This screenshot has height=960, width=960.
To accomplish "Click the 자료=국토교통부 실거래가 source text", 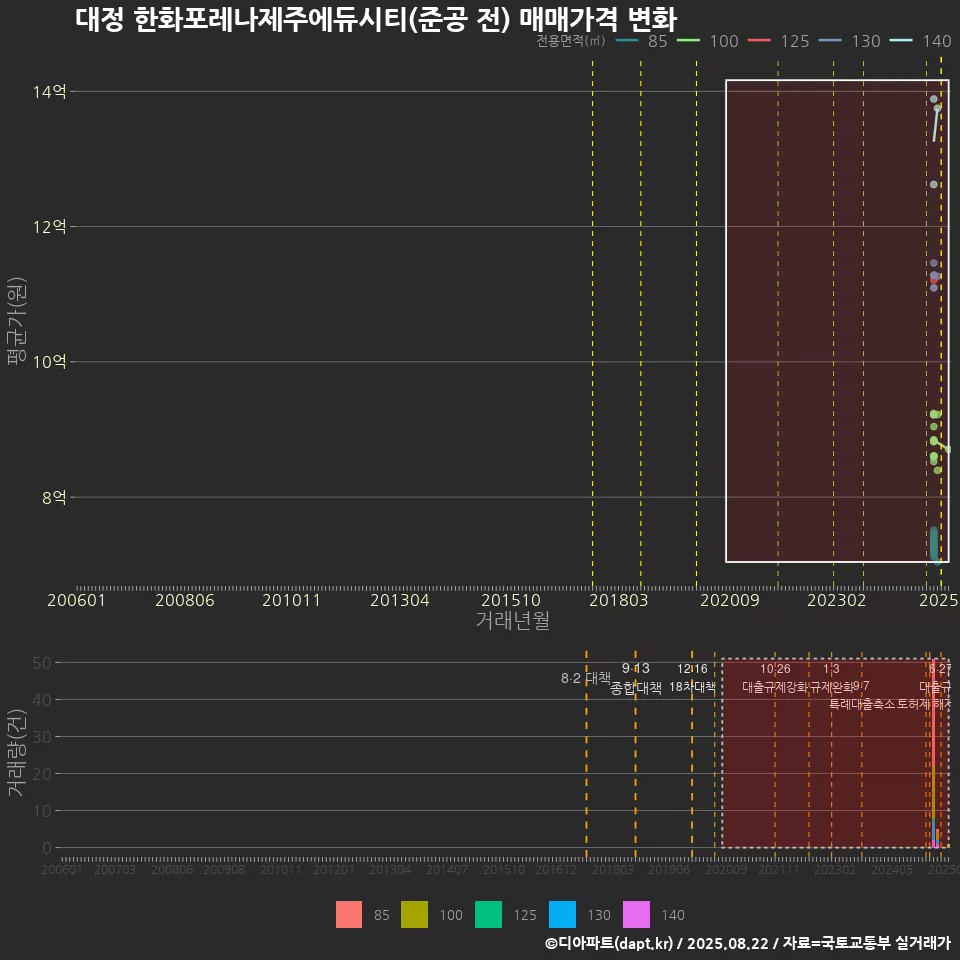I will tap(866, 943).
